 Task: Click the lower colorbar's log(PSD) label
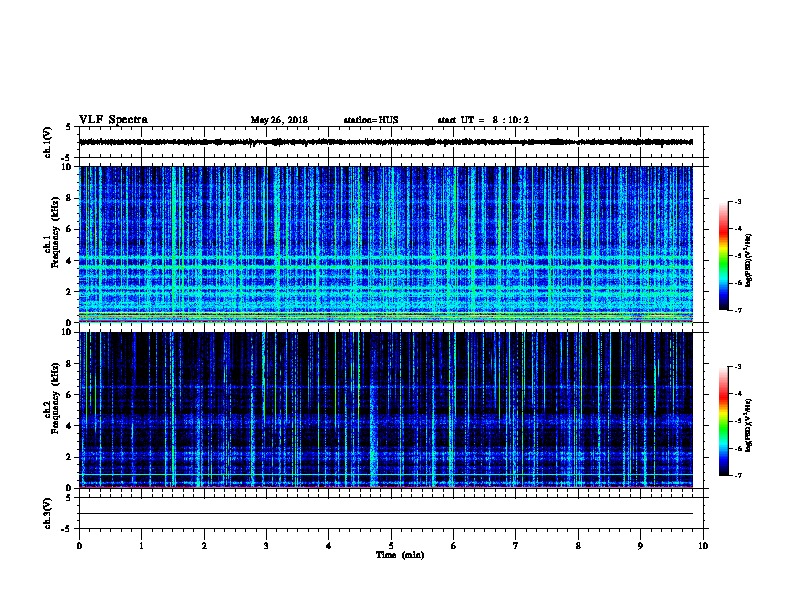(x=748, y=425)
